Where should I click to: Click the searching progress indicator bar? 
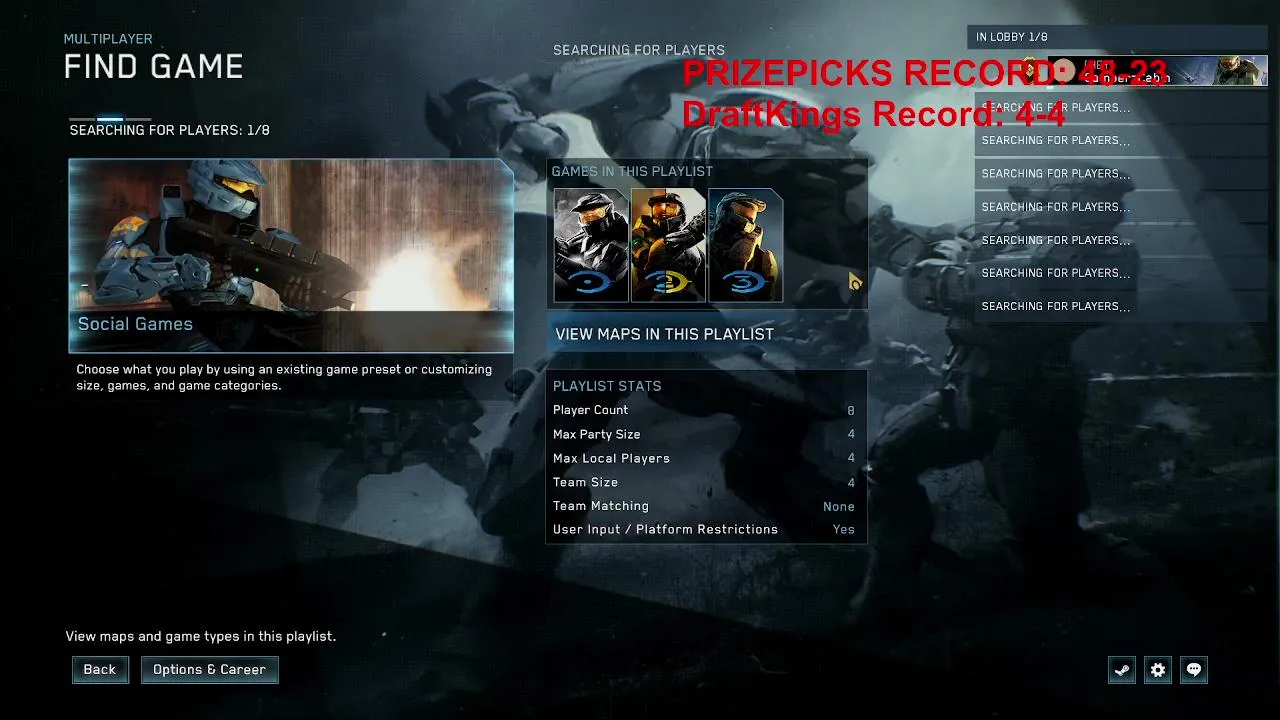click(110, 119)
